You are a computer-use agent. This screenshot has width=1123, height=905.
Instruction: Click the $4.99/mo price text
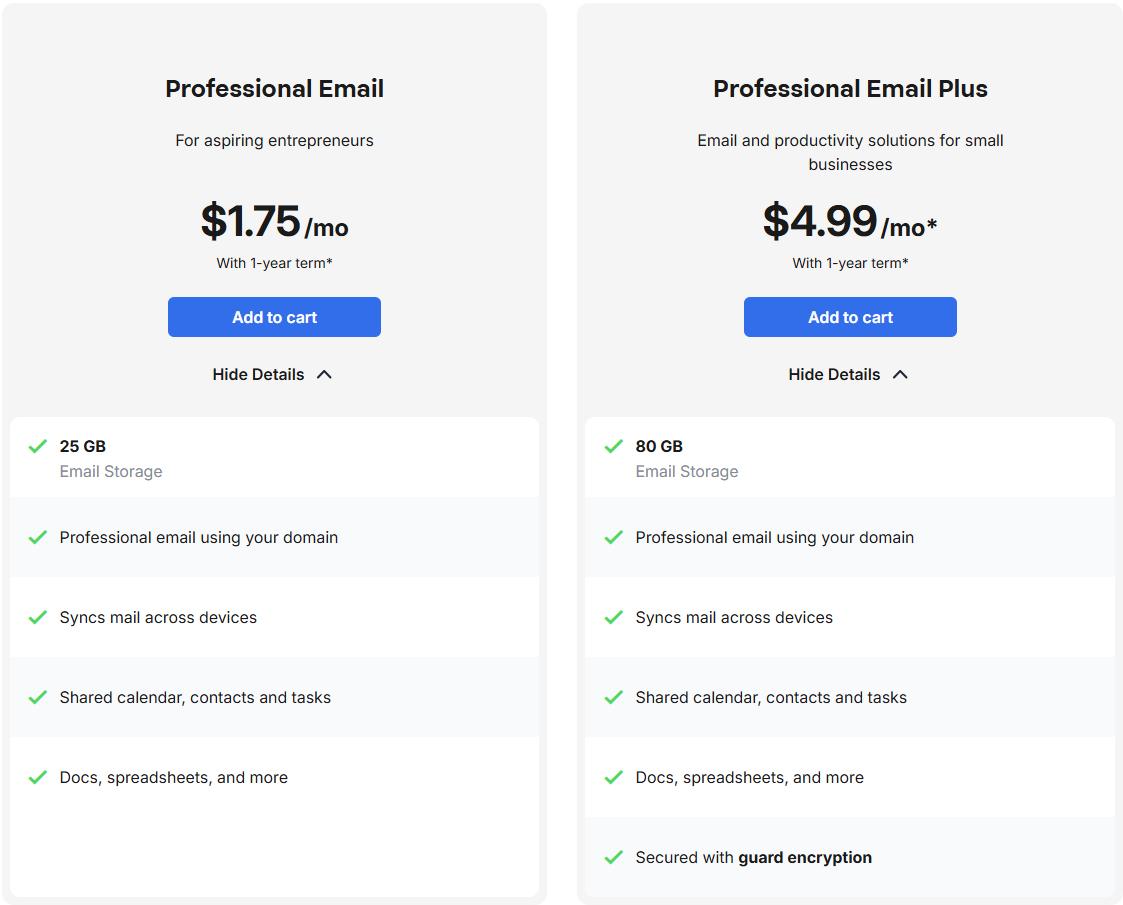point(849,221)
